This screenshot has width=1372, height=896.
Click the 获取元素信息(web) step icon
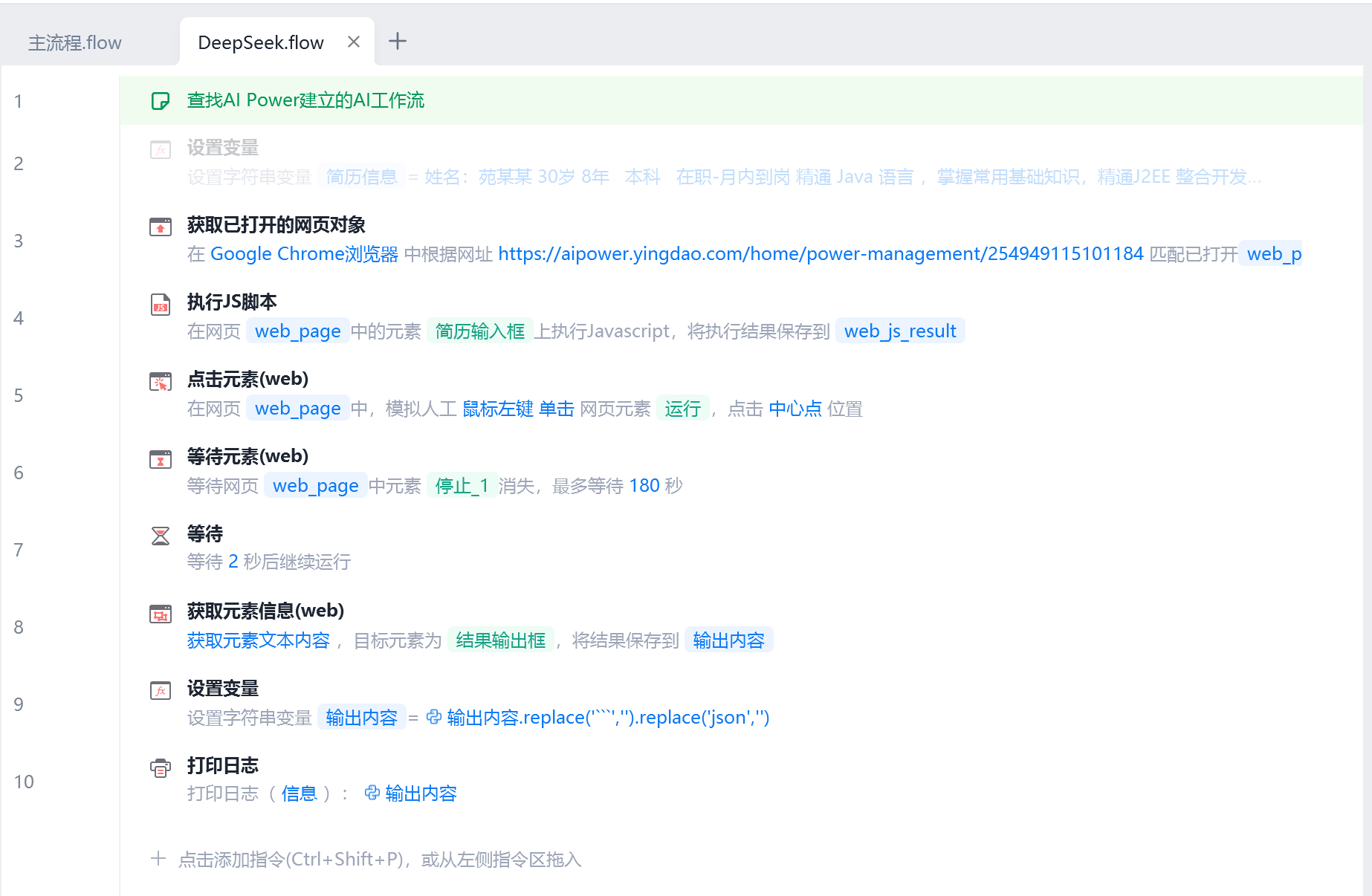pyautogui.click(x=161, y=613)
